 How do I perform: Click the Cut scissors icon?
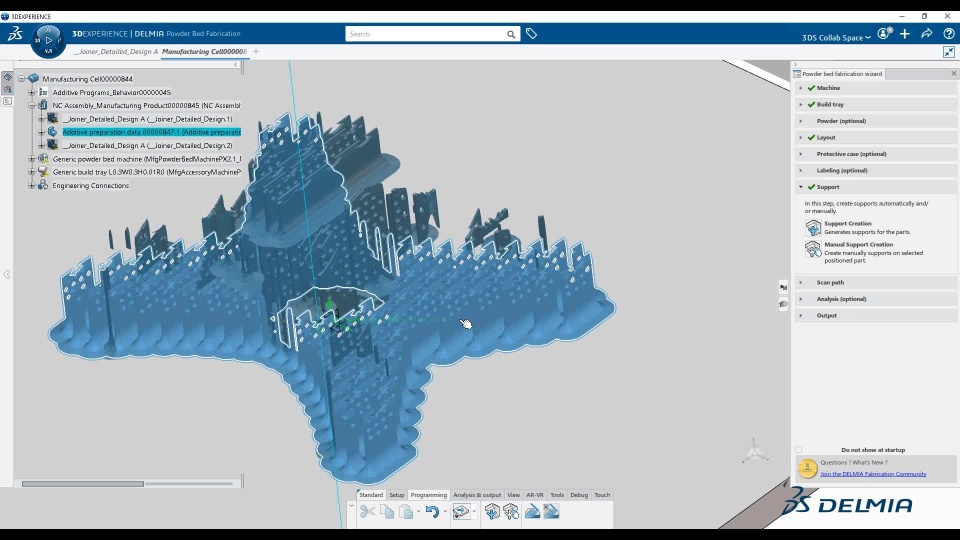(367, 511)
